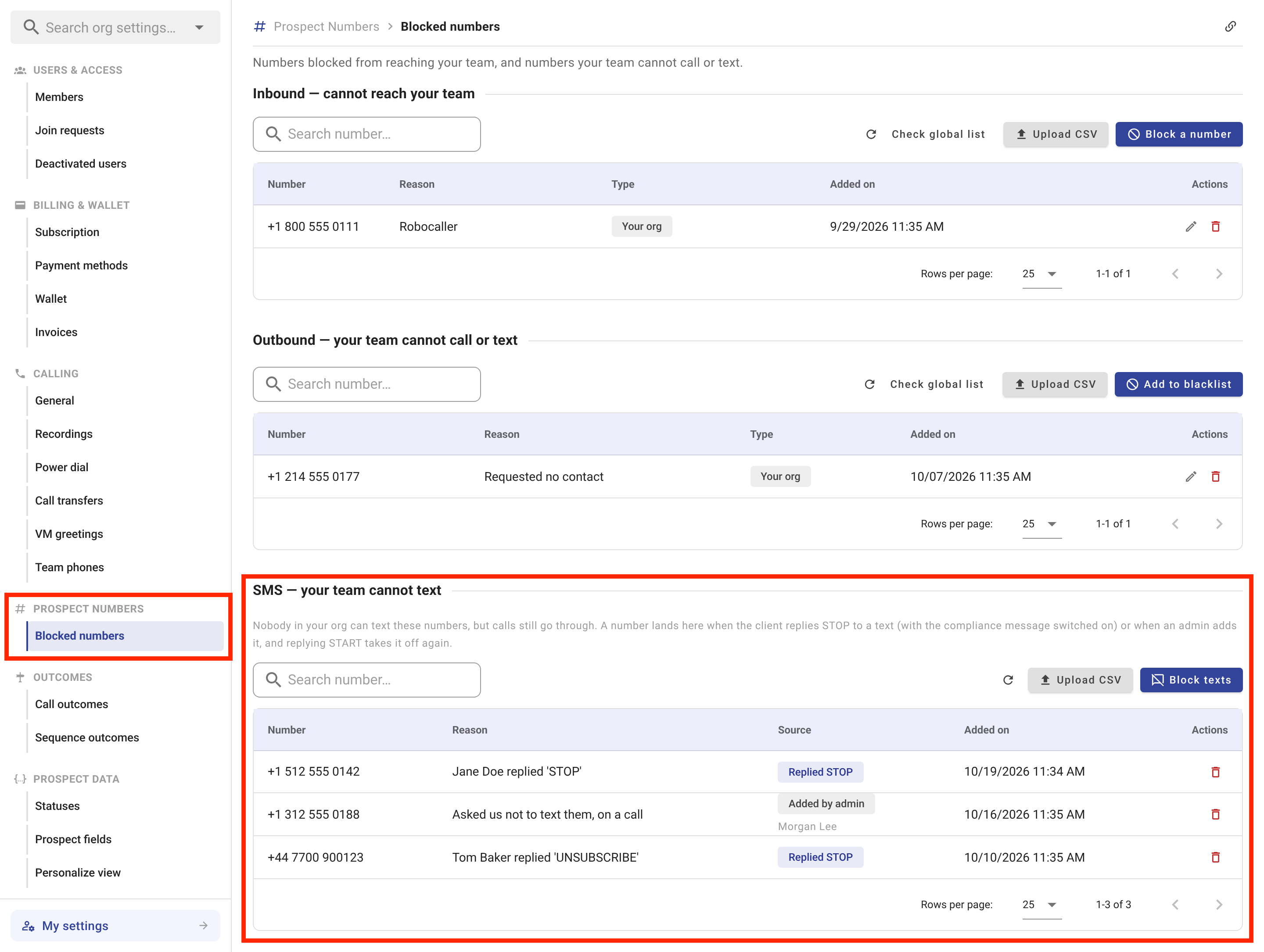
Task: Open Call outcomes page
Action: 72,704
